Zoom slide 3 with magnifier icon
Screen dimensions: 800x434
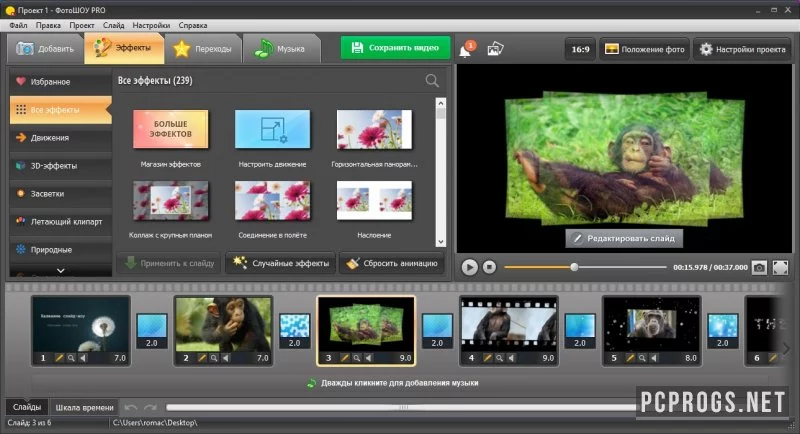[x=357, y=358]
